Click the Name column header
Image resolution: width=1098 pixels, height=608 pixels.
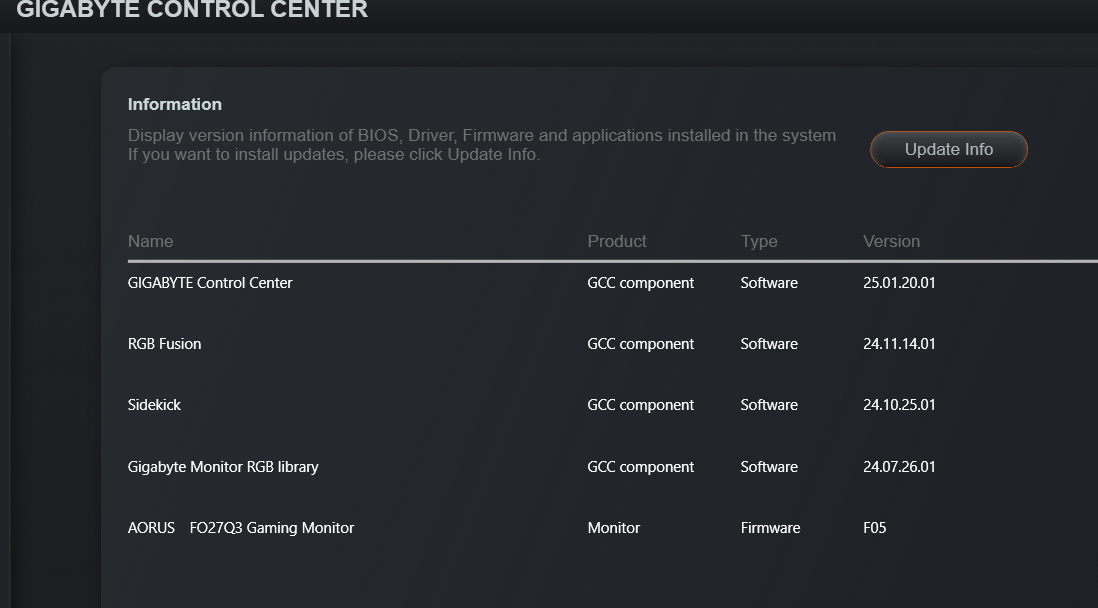[x=150, y=241]
